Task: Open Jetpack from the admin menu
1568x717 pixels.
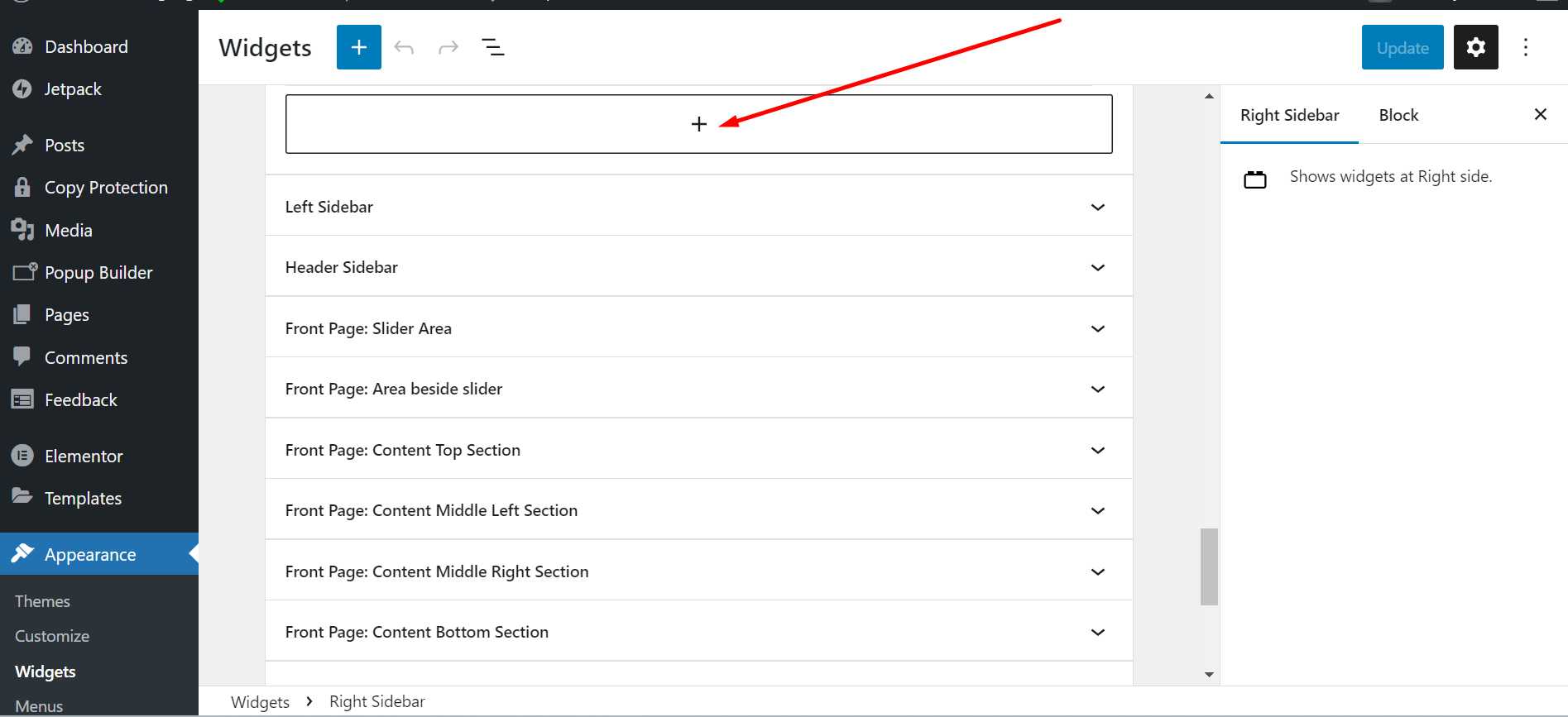Action: point(73,88)
